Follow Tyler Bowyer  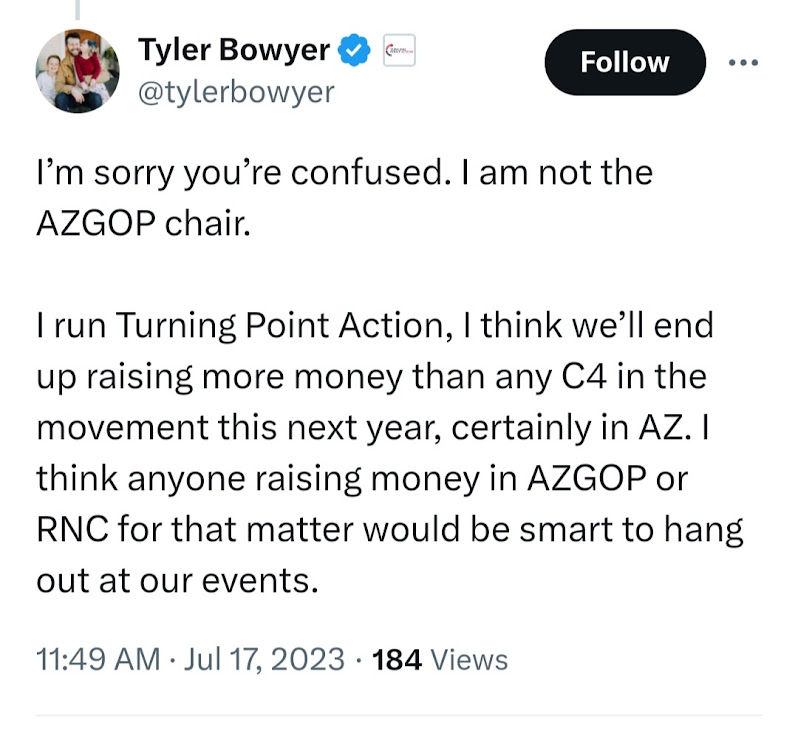pos(625,62)
